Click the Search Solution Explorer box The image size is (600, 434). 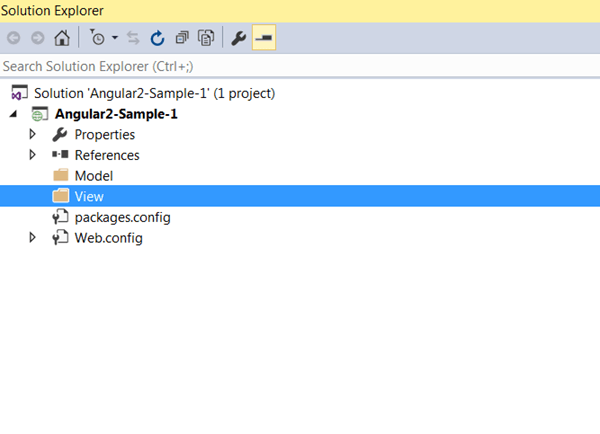[x=300, y=66]
